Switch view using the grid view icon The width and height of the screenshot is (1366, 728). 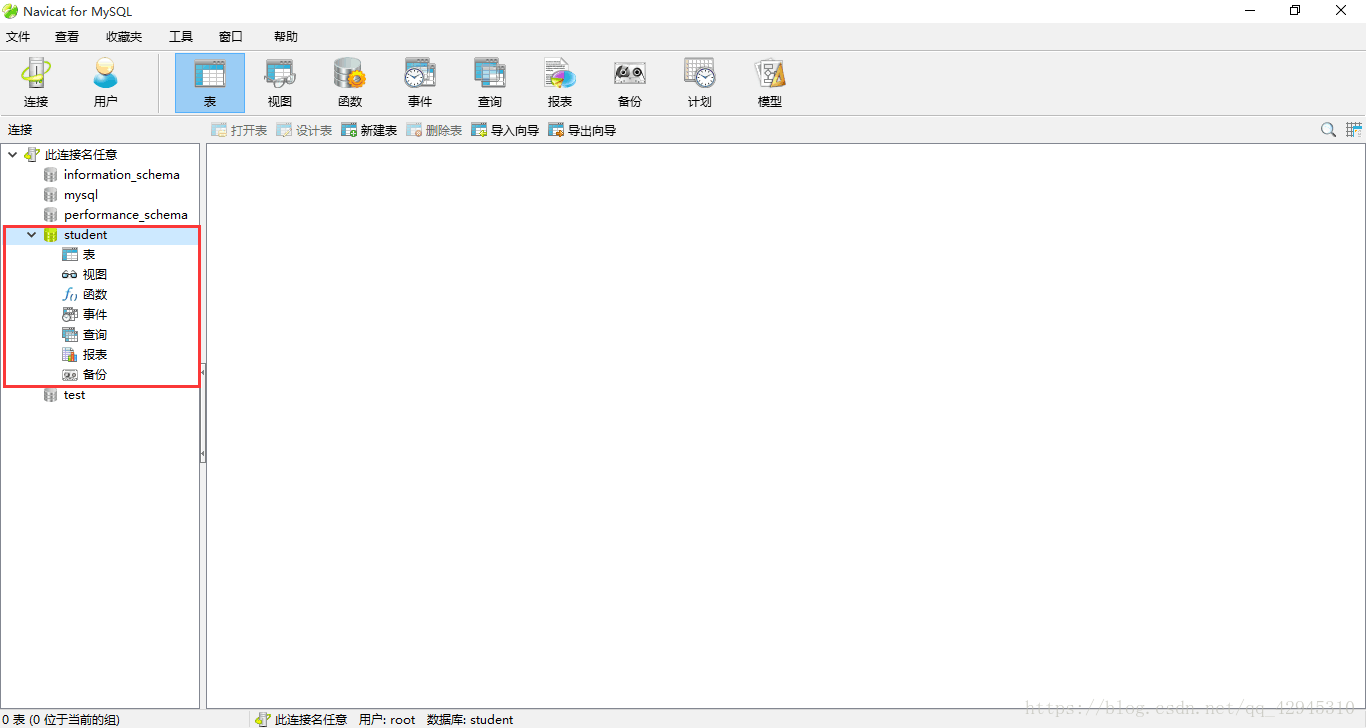tap(1354, 130)
